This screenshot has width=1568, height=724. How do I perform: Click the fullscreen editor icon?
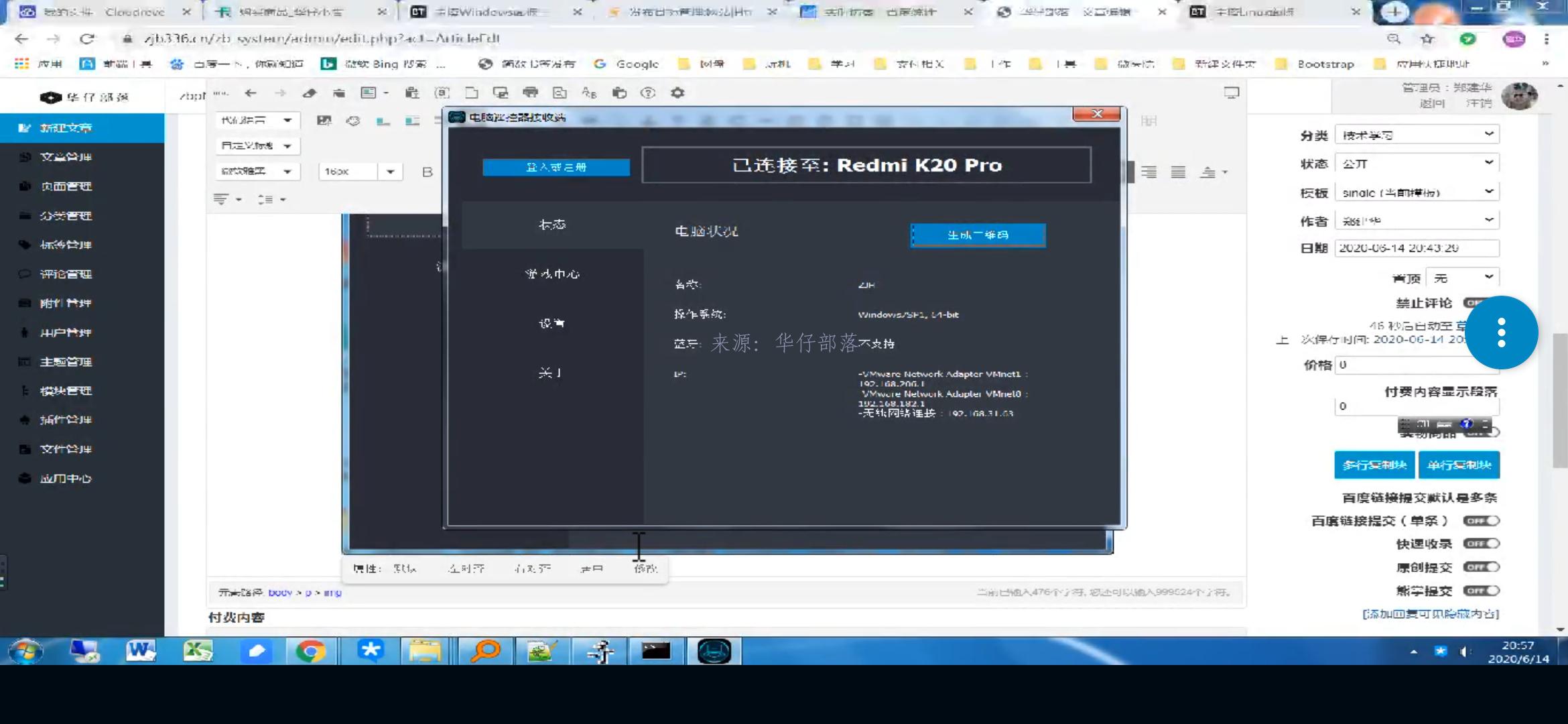[x=1232, y=93]
